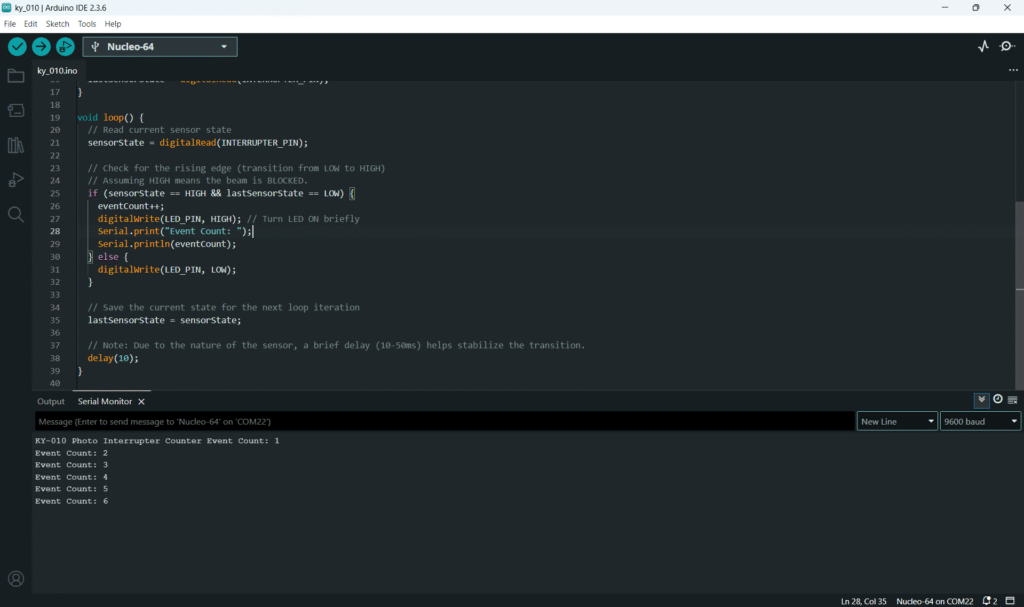Toggle autoscroll in the Serial Monitor

click(982, 400)
